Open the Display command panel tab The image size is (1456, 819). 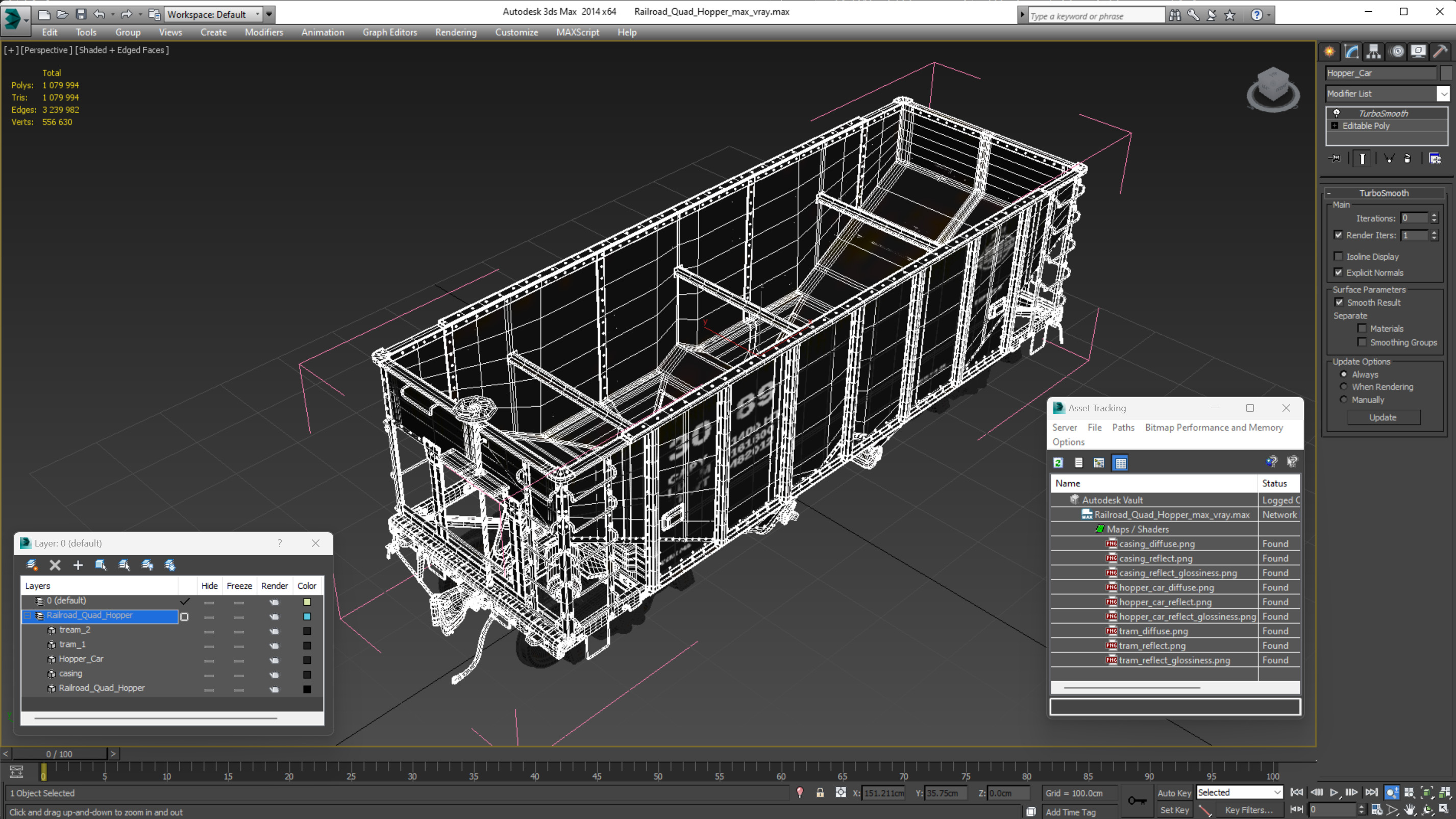pos(1419,52)
